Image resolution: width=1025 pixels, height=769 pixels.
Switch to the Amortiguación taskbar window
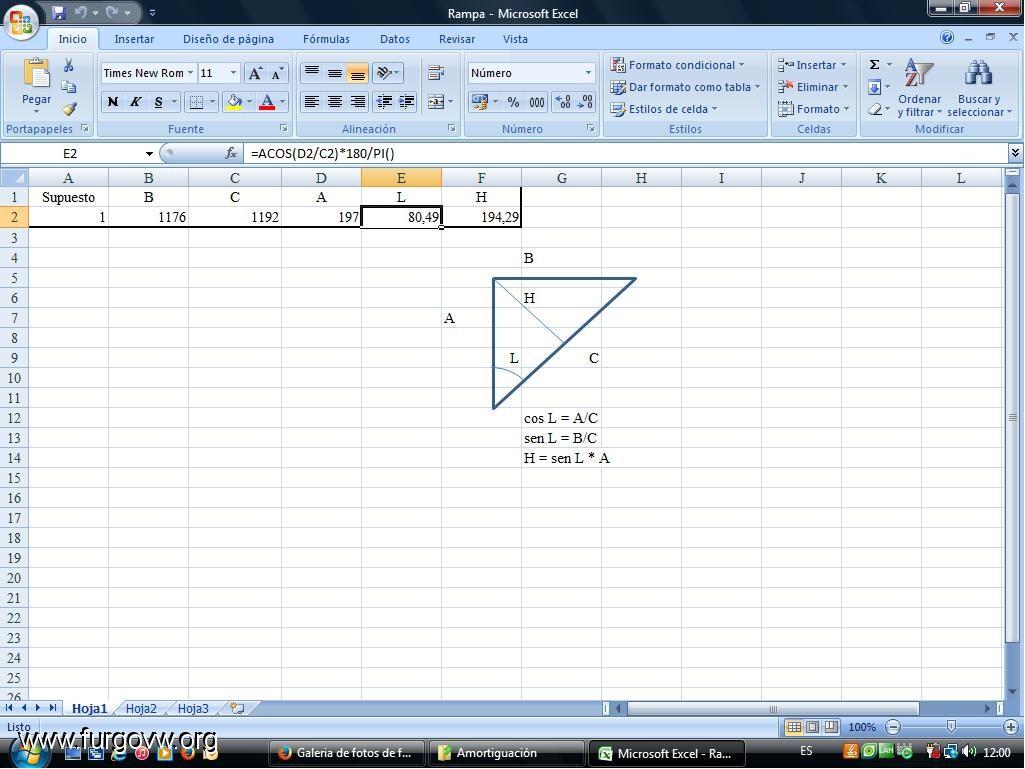(506, 753)
